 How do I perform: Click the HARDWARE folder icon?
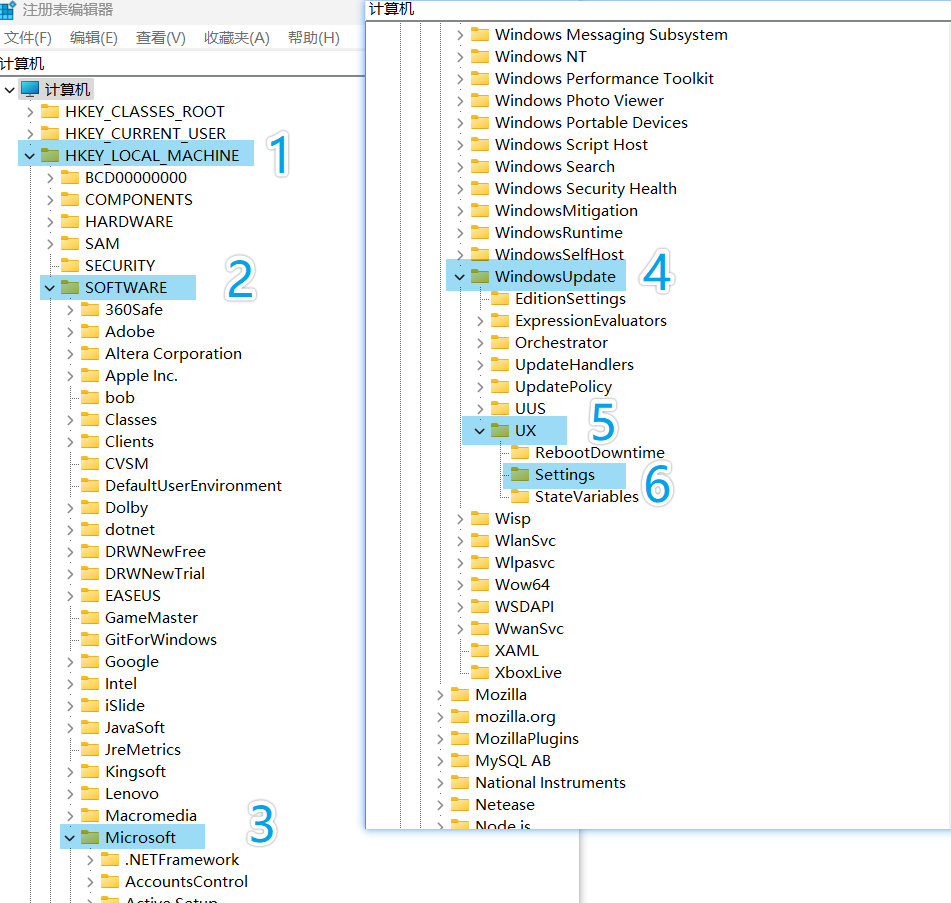coord(70,221)
